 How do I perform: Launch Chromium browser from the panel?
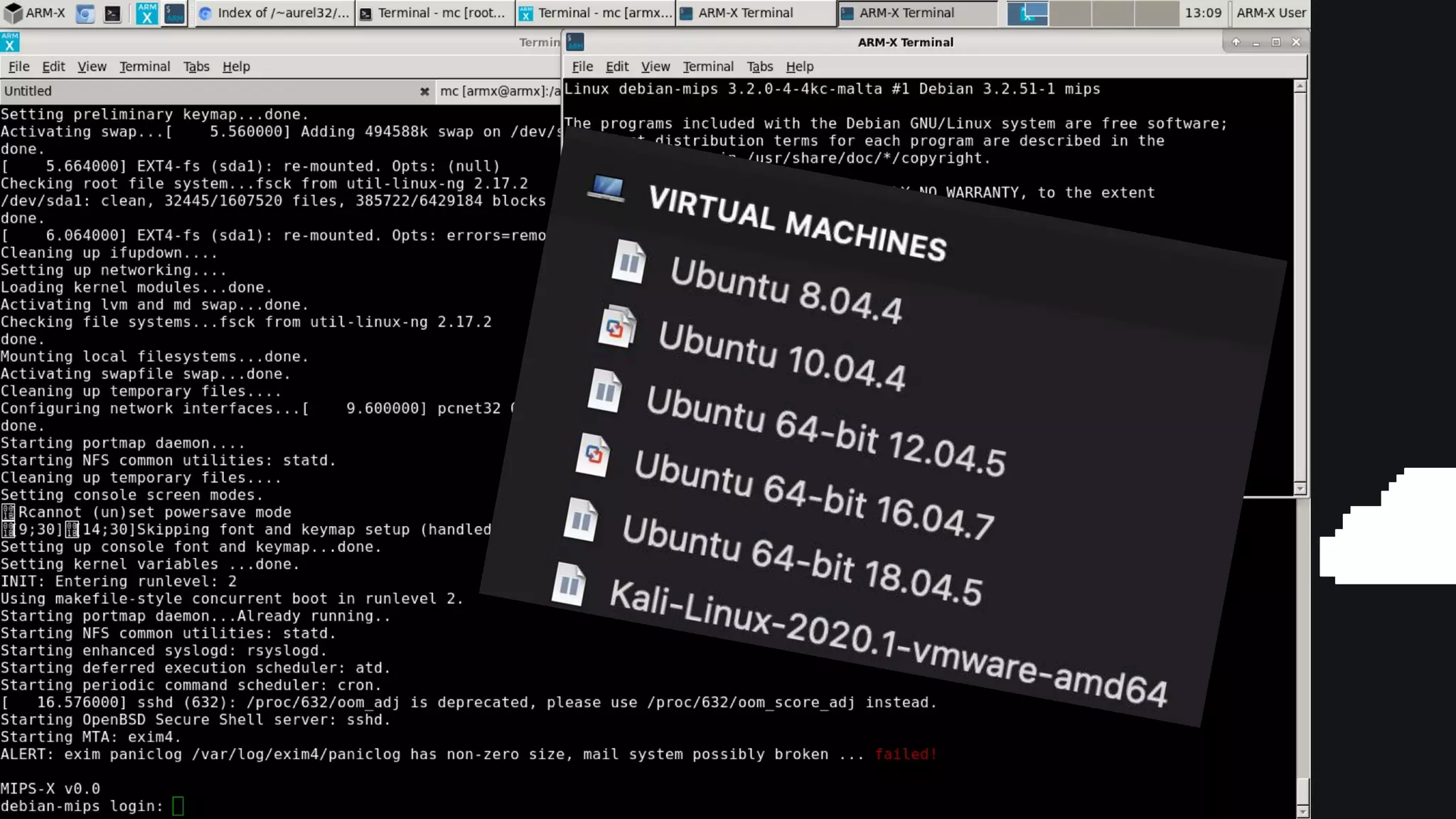[85, 13]
